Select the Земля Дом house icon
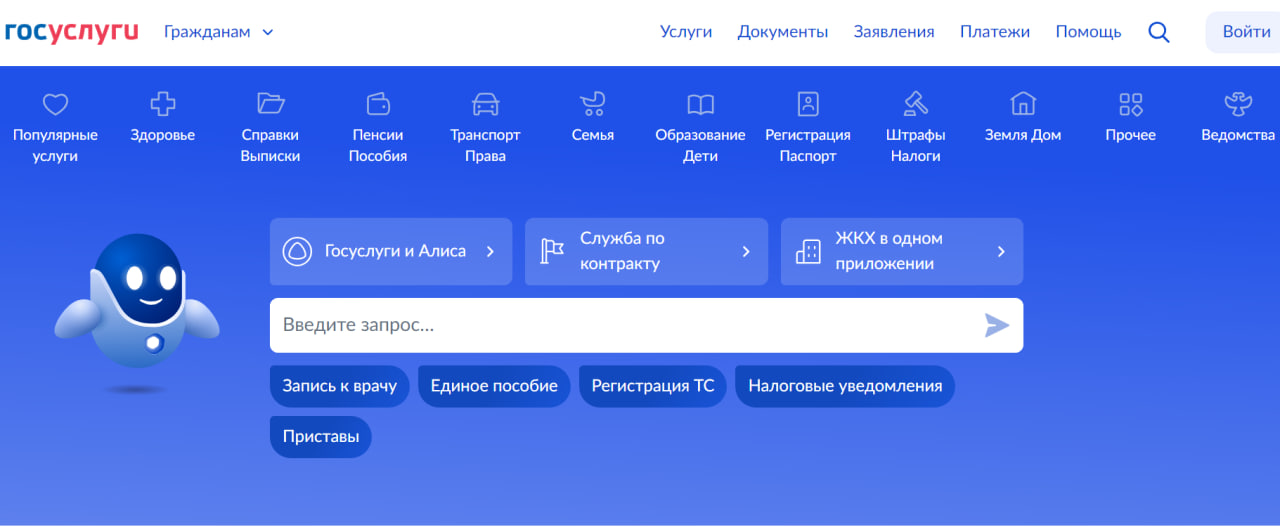The width and height of the screenshot is (1280, 527). [x=1023, y=103]
